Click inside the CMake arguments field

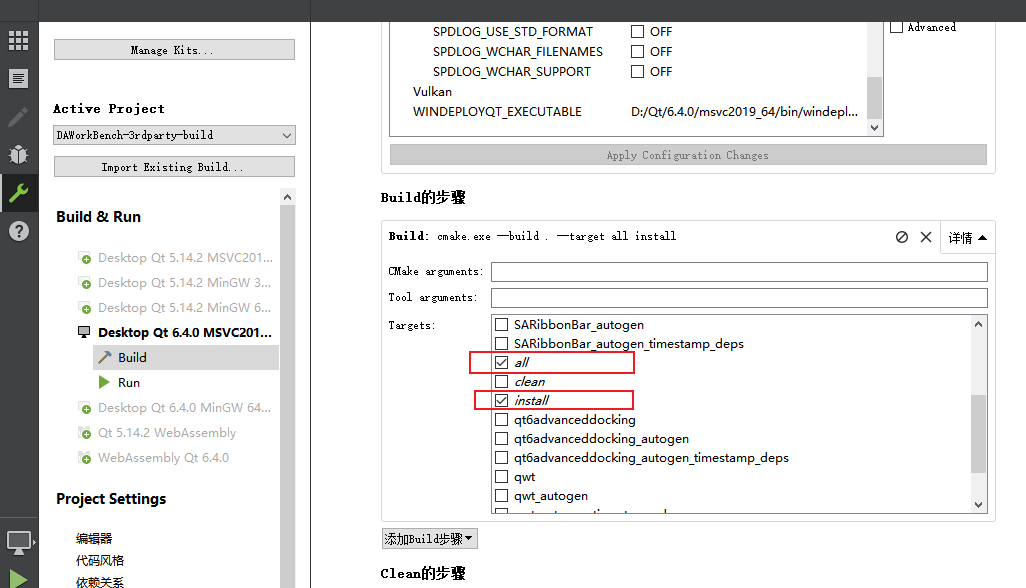click(738, 271)
